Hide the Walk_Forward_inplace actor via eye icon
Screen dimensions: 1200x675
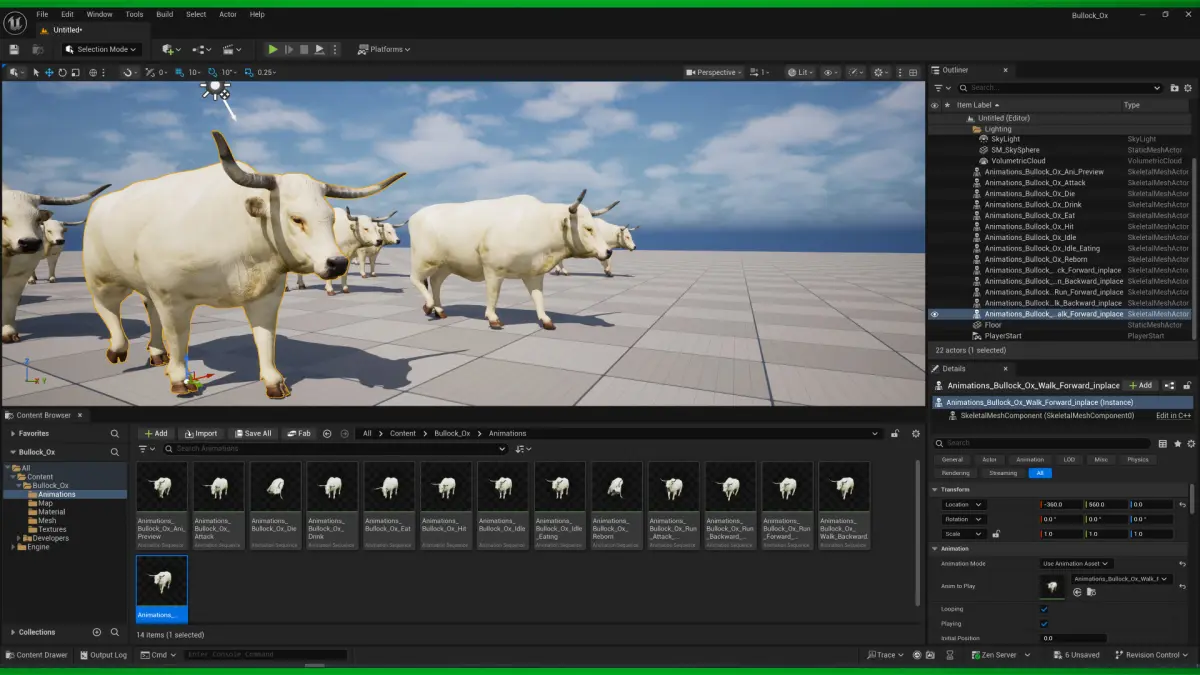tap(935, 314)
